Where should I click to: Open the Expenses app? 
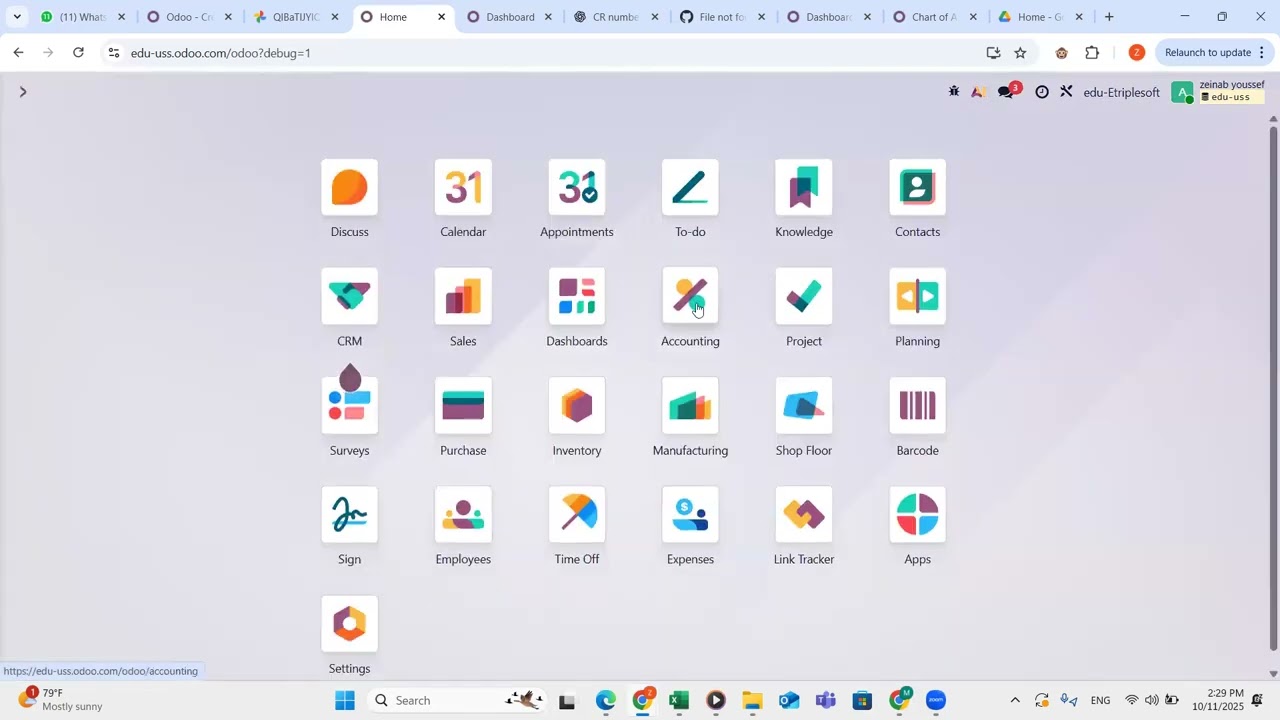coord(690,515)
